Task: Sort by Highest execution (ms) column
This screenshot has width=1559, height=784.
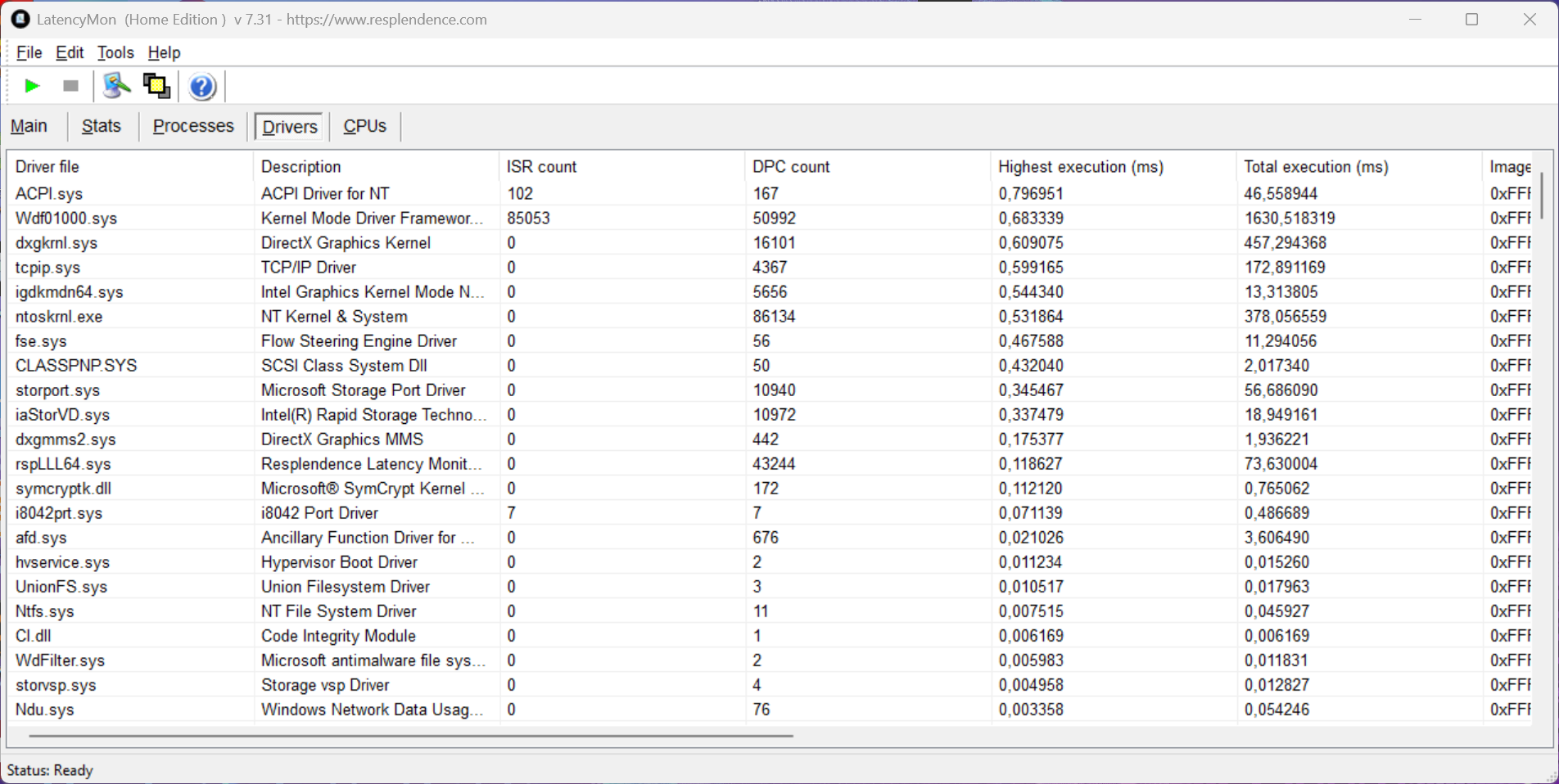Action: tap(1080, 167)
